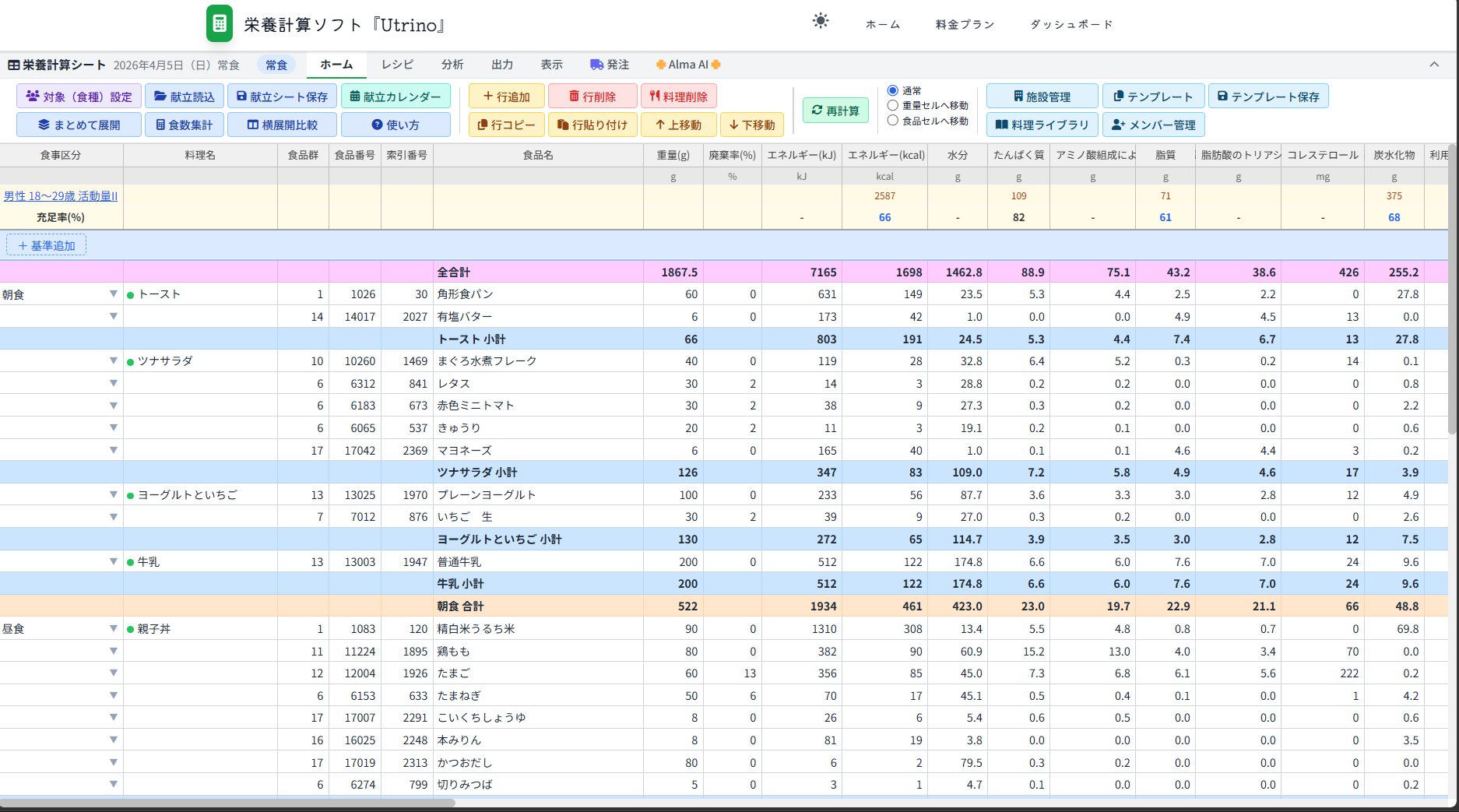The image size is (1459, 812).
Task: Open the 昼食 meal type dropdown
Action: pyautogui.click(x=114, y=629)
